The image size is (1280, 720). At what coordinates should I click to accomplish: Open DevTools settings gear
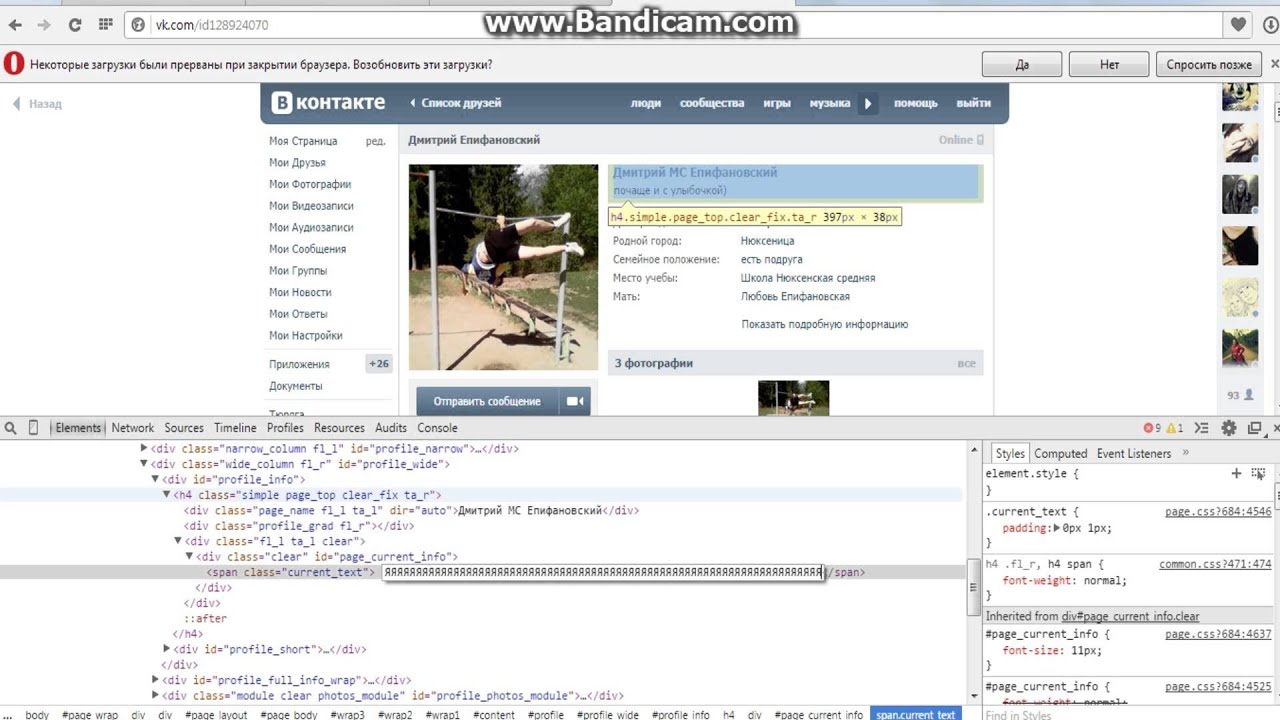coord(1229,428)
